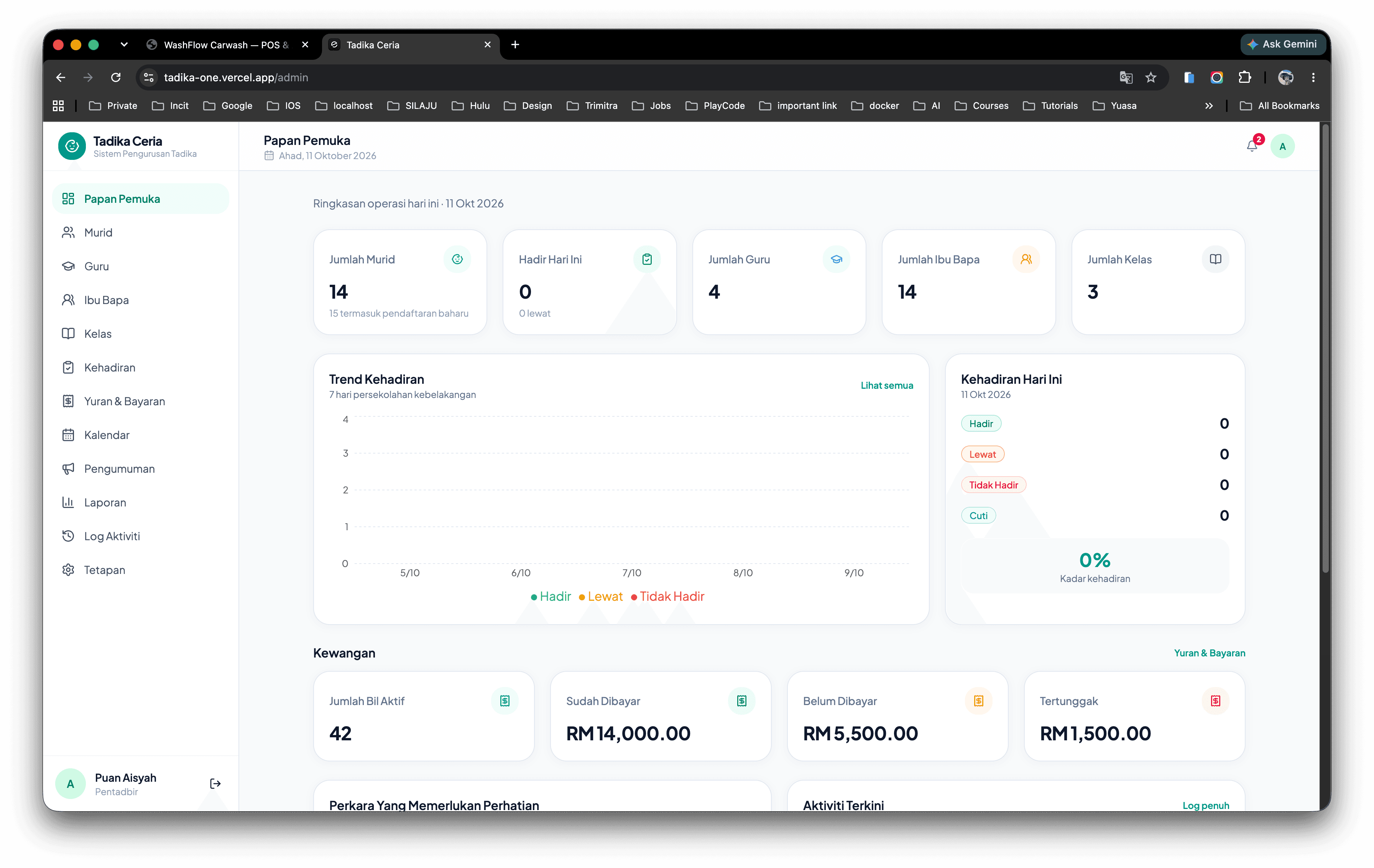Click the Tertunggak red receipt icon
Viewport: 1374px width, 868px height.
(1215, 701)
